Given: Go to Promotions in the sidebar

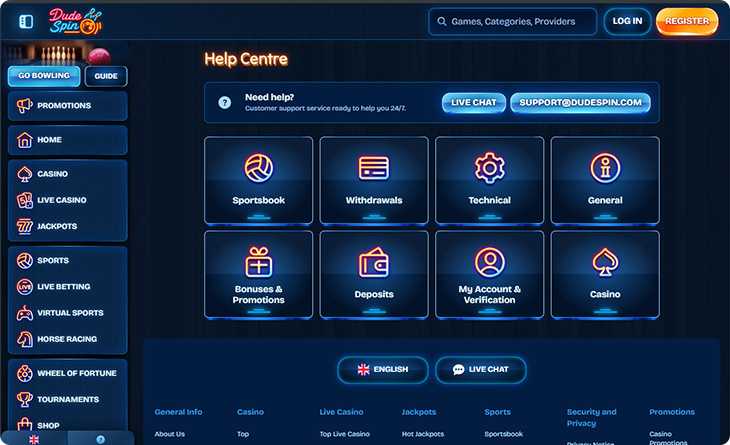Looking at the screenshot, I should pos(67,106).
